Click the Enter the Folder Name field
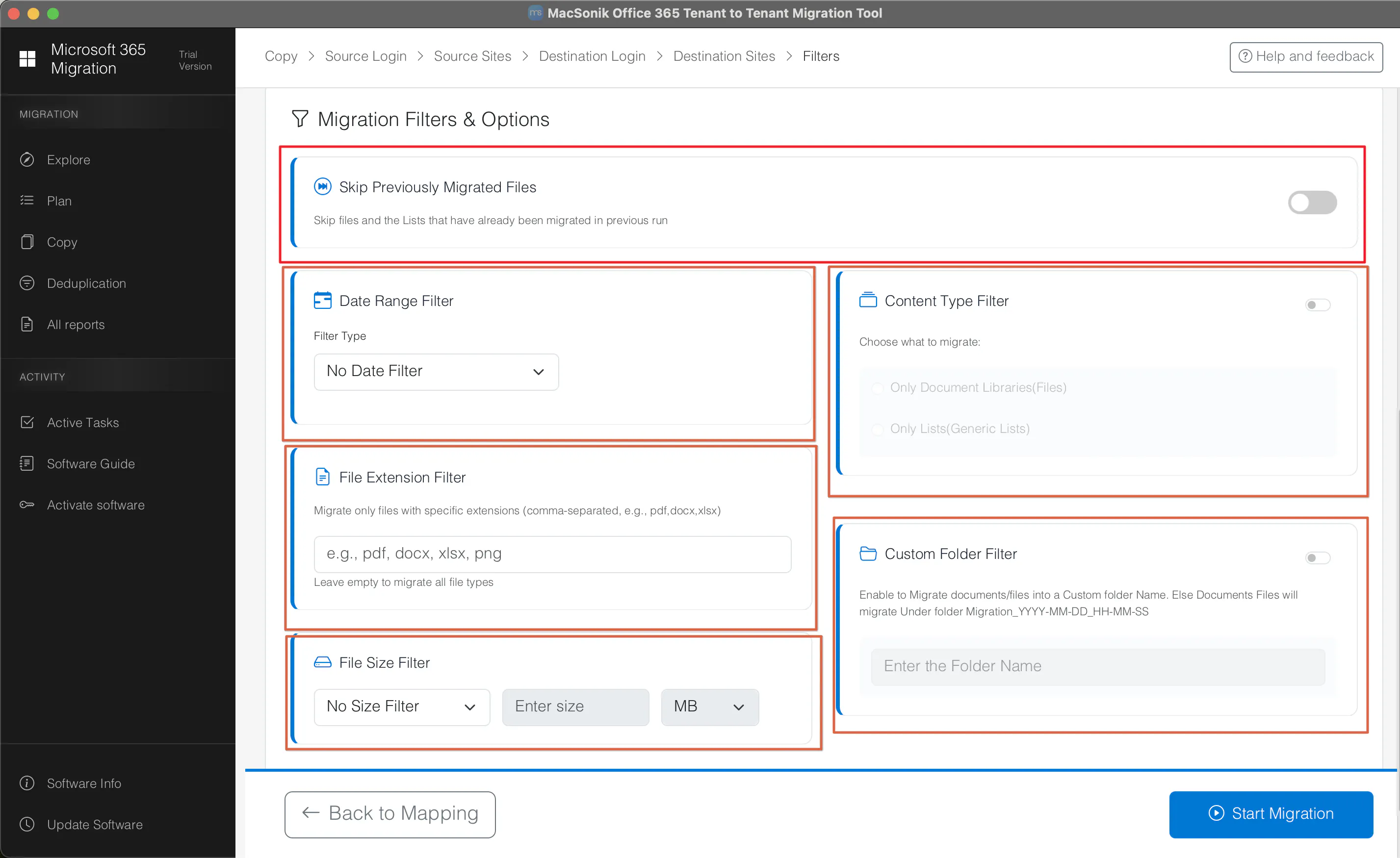The height and width of the screenshot is (858, 1400). (1098, 666)
